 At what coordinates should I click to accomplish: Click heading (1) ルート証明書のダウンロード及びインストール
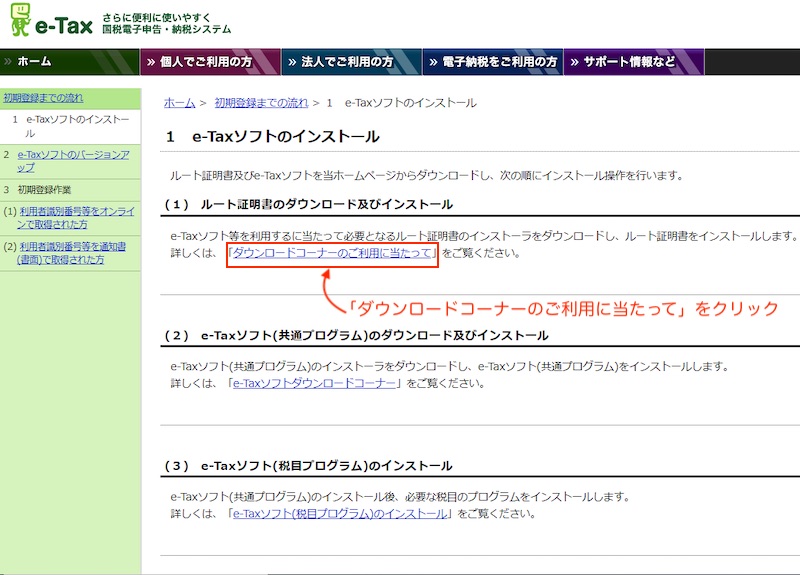point(309,205)
